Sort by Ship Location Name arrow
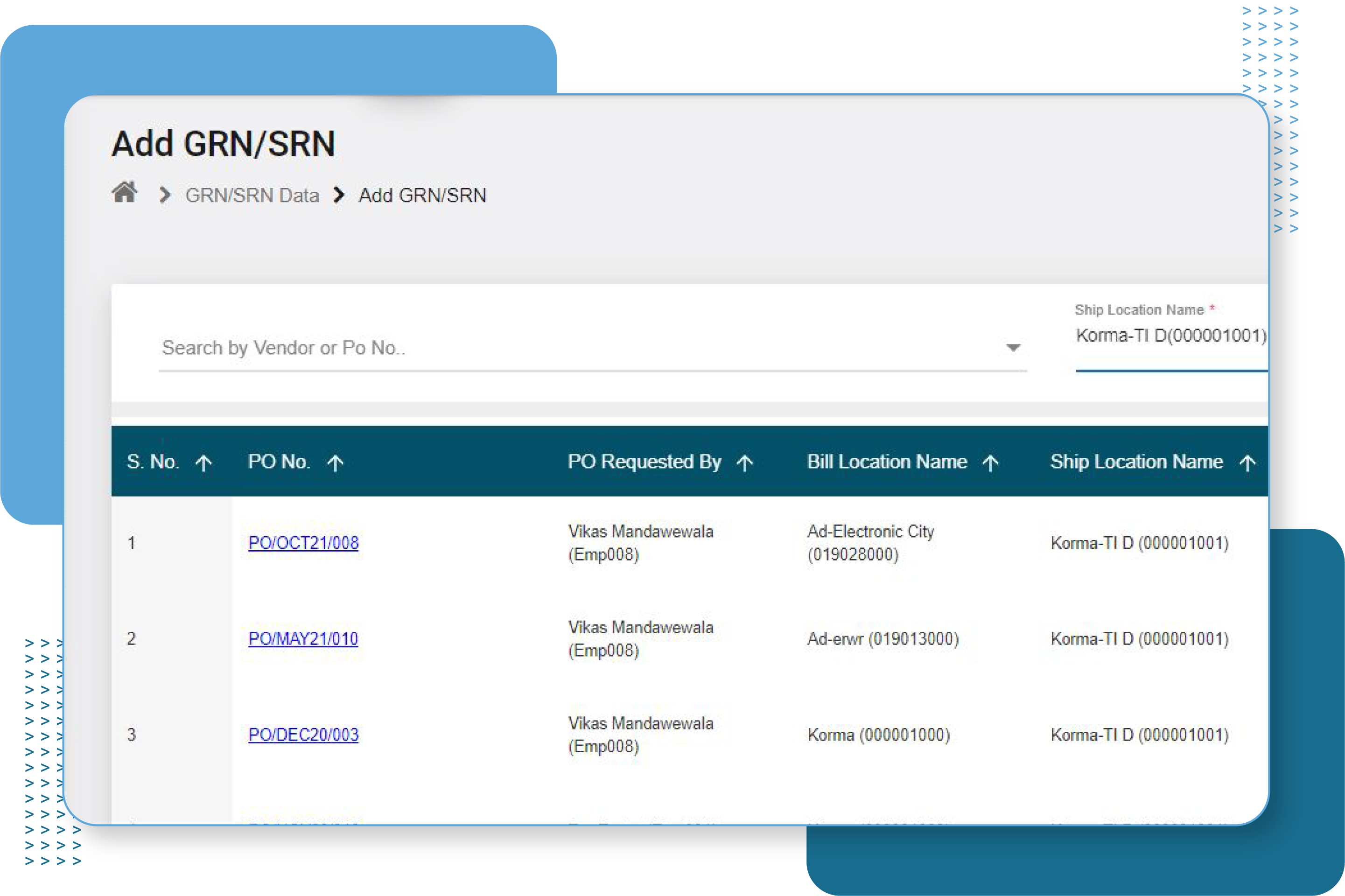The image size is (1345, 896). (x=1247, y=463)
